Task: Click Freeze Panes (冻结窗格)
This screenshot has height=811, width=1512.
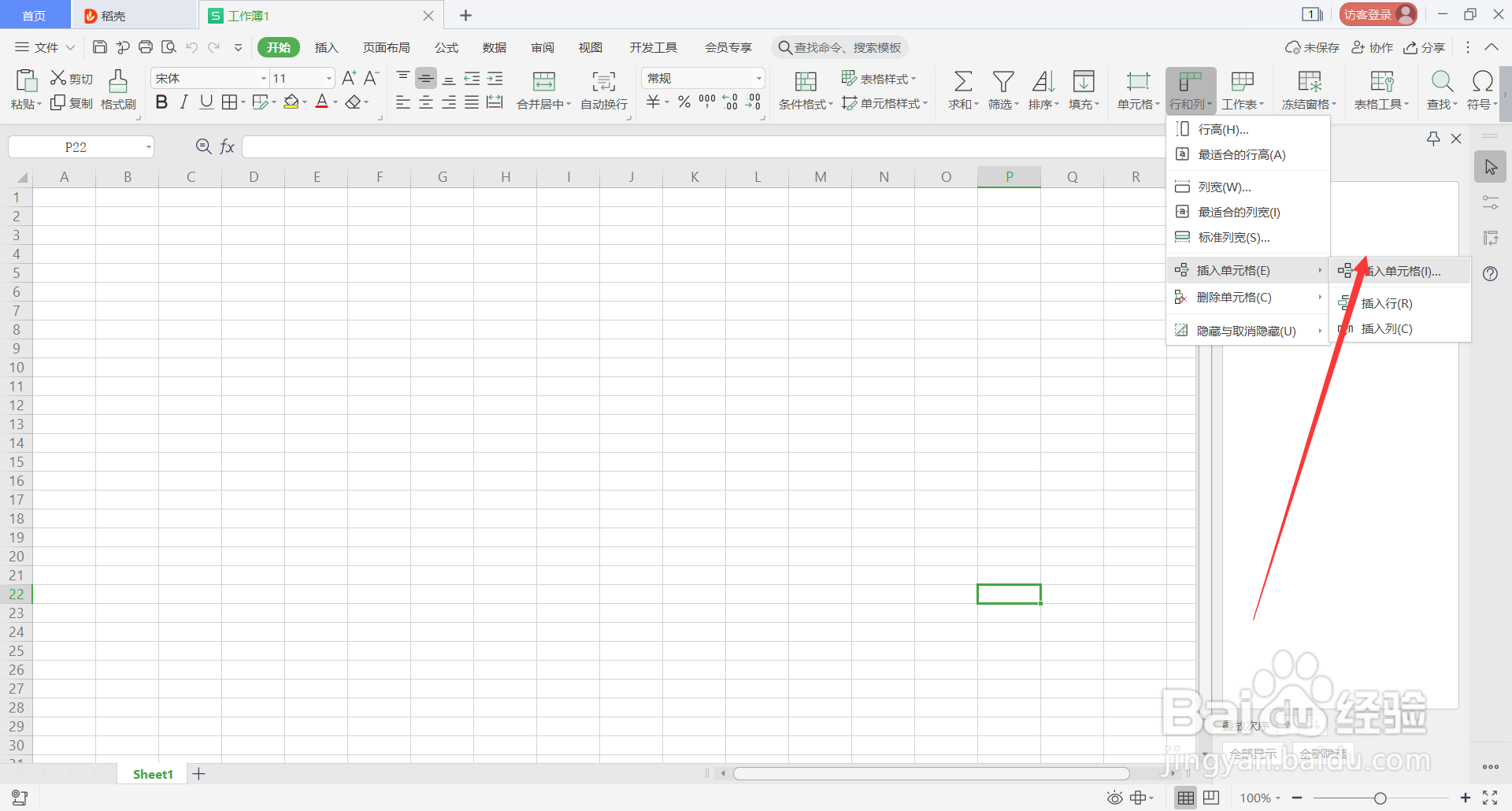Action: [1309, 90]
